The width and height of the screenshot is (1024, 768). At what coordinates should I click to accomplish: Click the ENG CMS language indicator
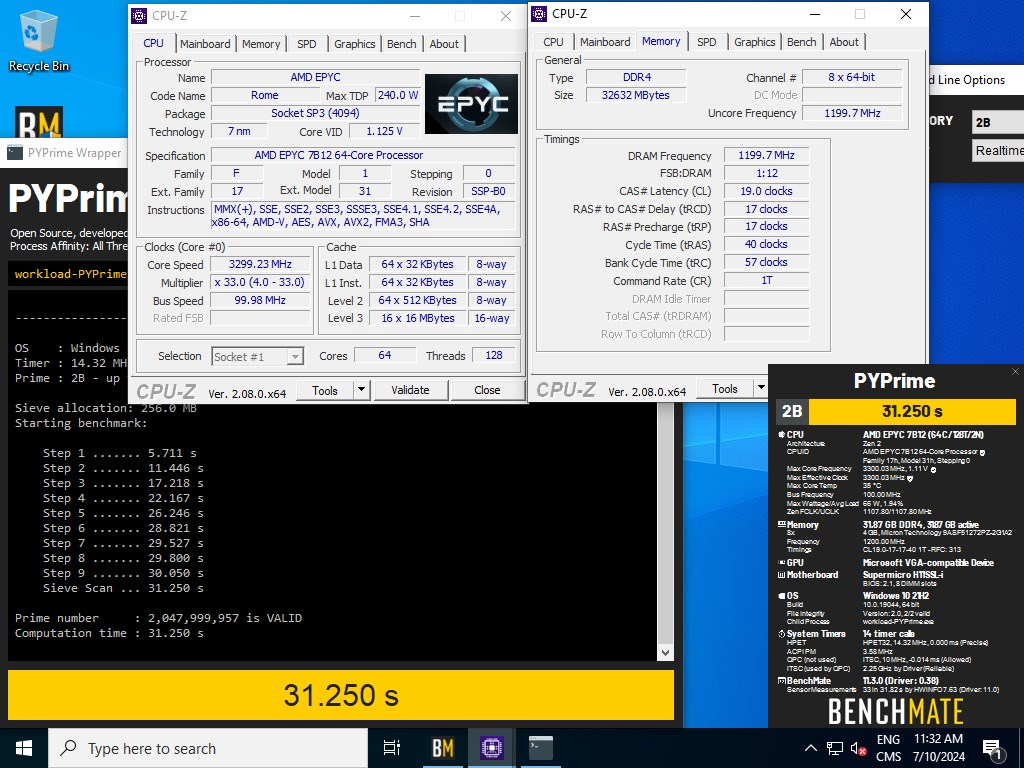tap(888, 748)
